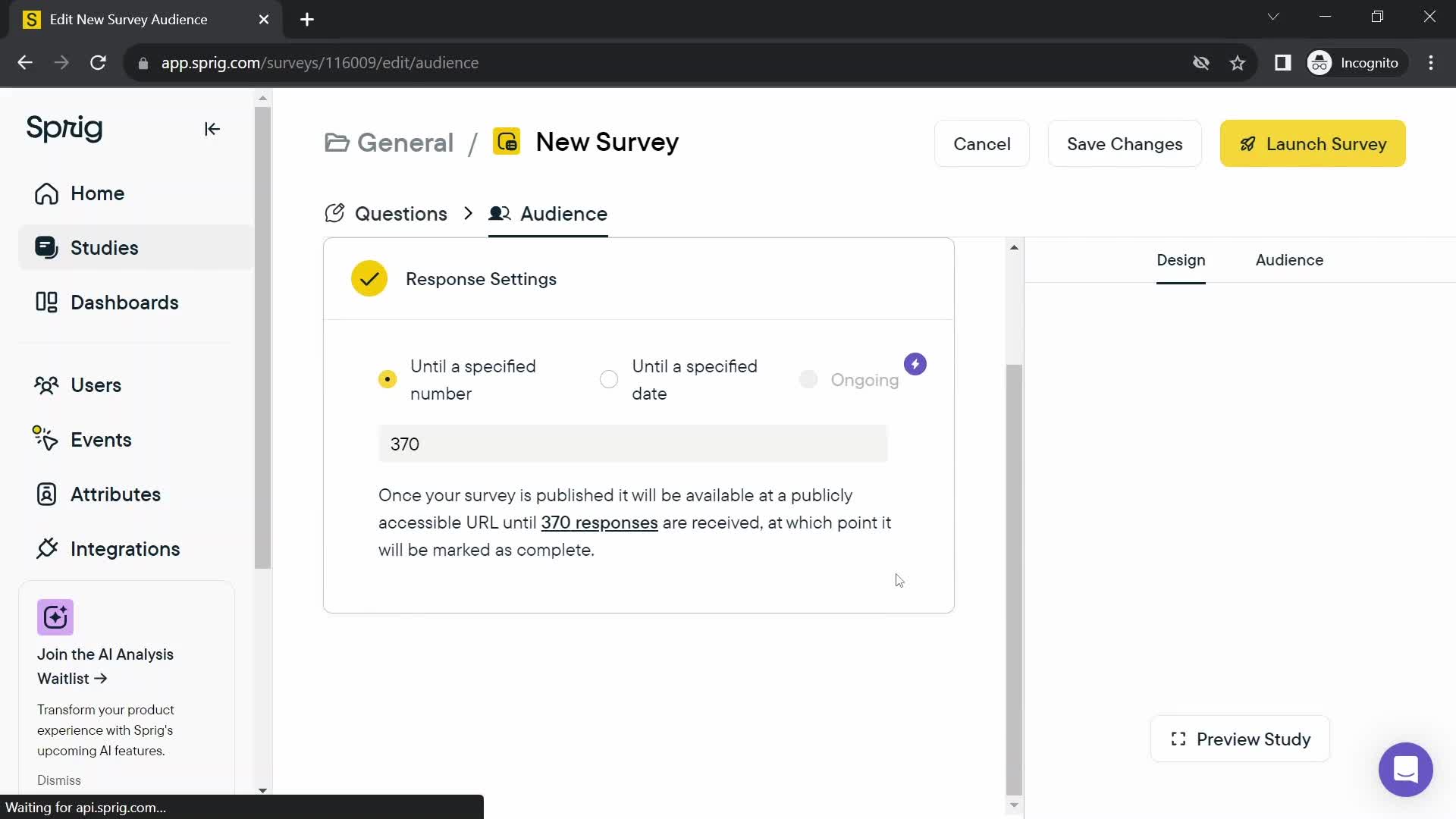Open Dashboards section
The image size is (1456, 819).
pyautogui.click(x=124, y=301)
